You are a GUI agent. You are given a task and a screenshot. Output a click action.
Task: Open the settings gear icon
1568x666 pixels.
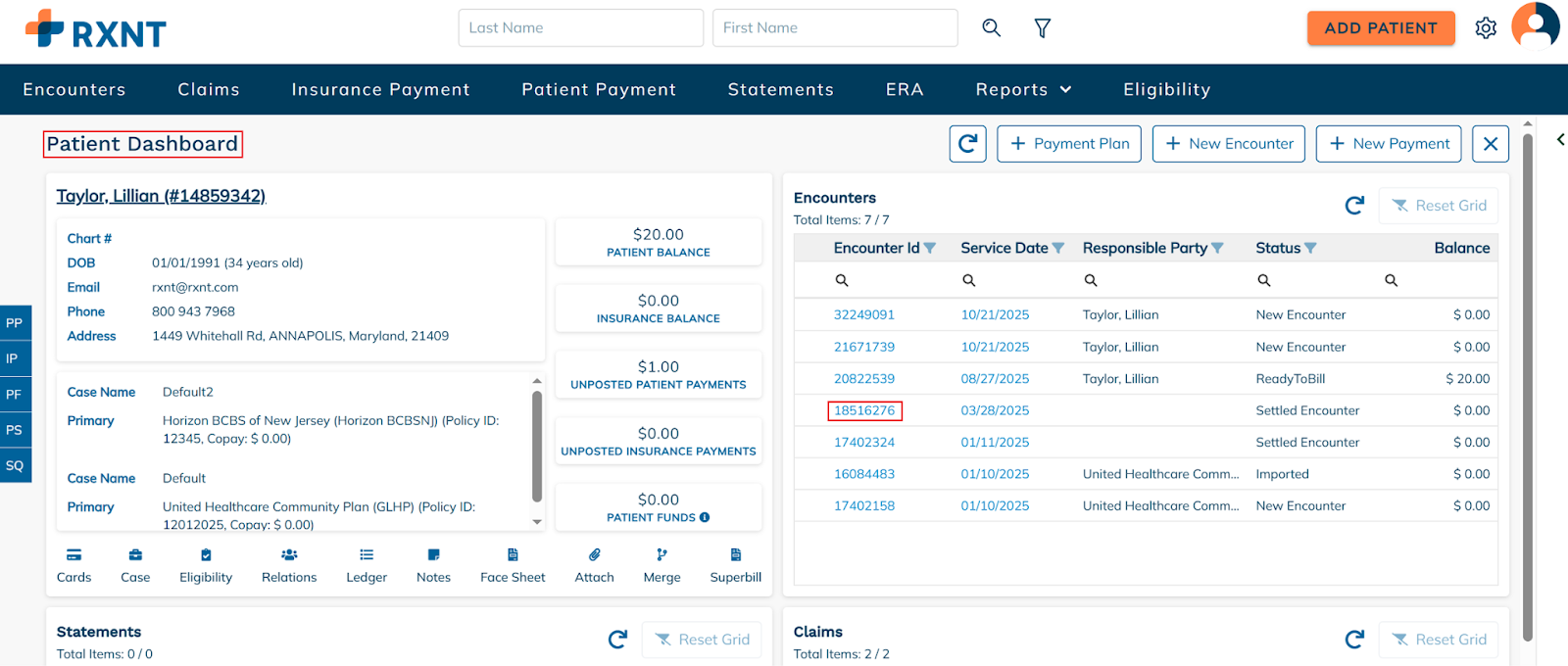pos(1486,28)
